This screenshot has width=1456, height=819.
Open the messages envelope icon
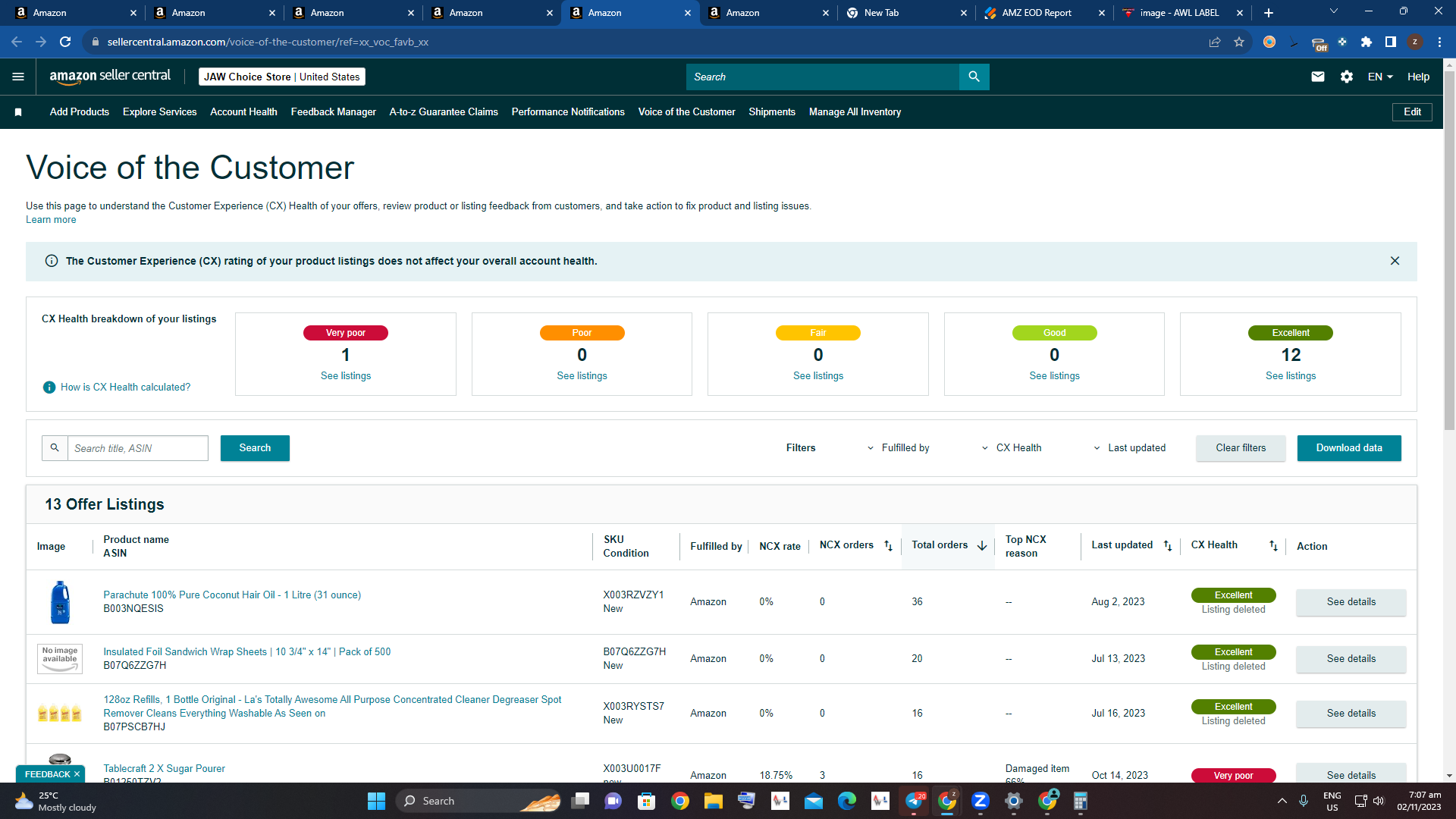click(1318, 77)
